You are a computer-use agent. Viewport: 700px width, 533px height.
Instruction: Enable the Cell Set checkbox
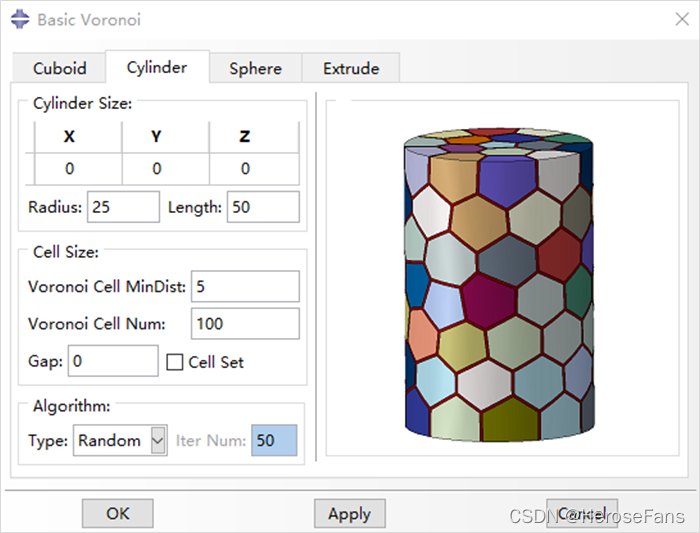[175, 362]
